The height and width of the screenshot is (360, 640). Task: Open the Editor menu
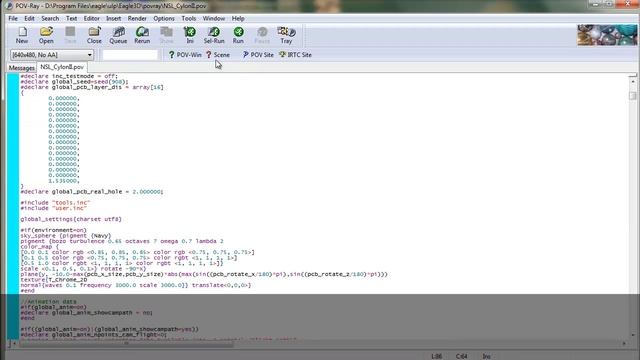pyautogui.click(x=91, y=18)
